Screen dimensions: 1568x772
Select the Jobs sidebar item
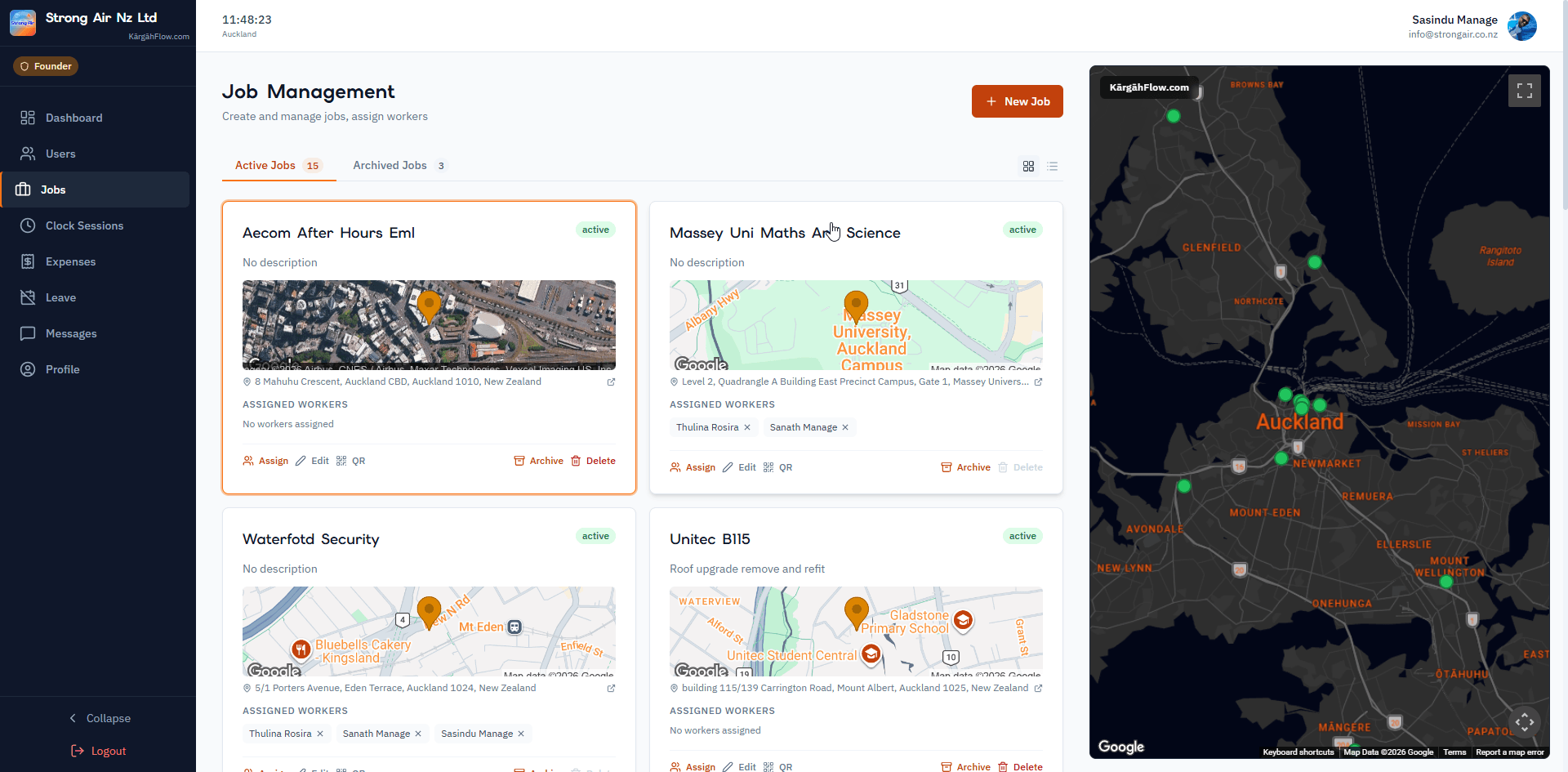pos(96,190)
